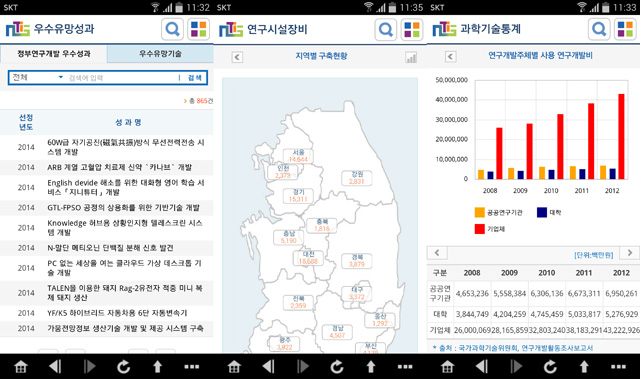This screenshot has width=640, height=379.
Task: Select the 충북 1,816 region label
Action: click(x=322, y=225)
